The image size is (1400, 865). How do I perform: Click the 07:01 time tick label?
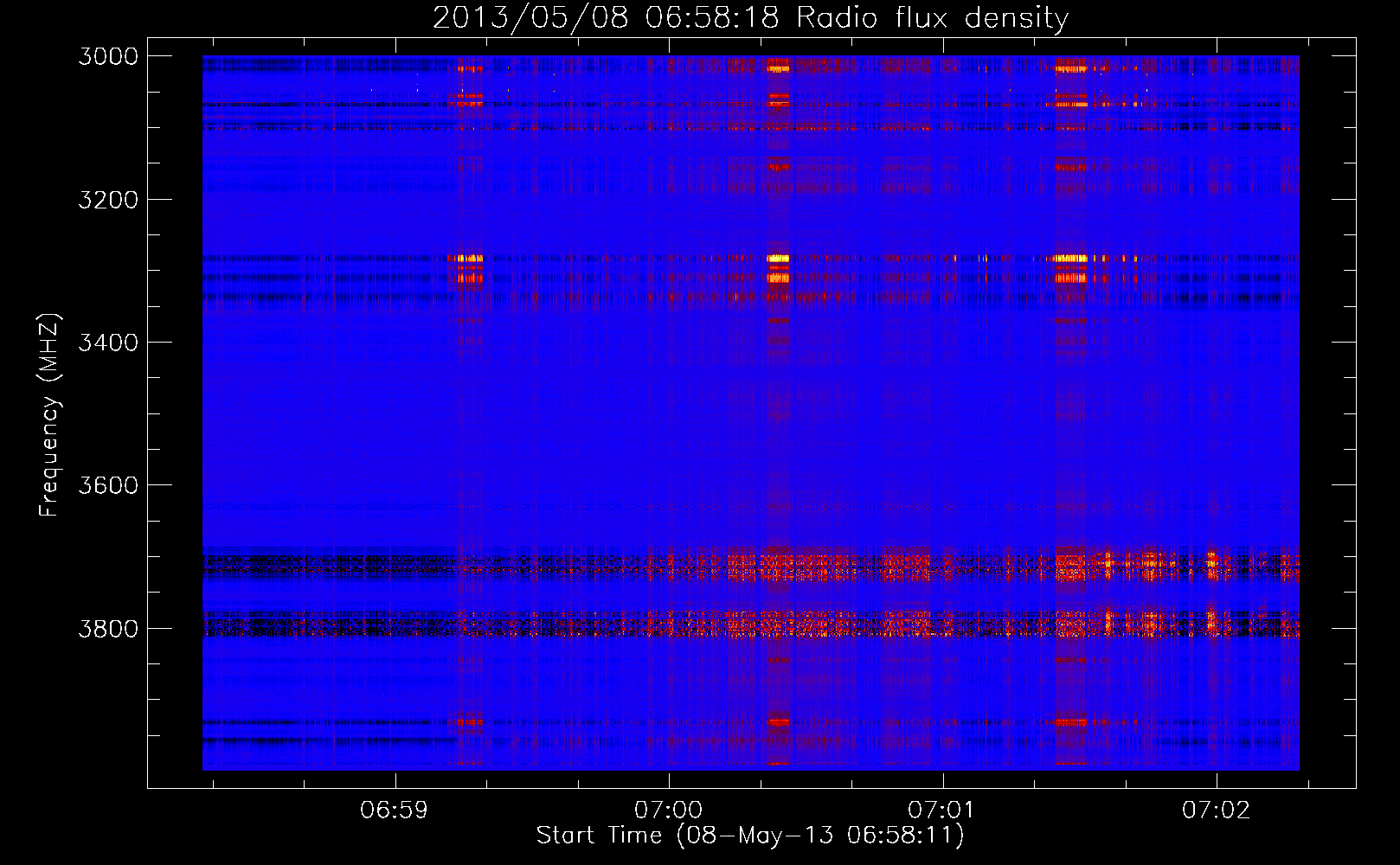pos(942,811)
